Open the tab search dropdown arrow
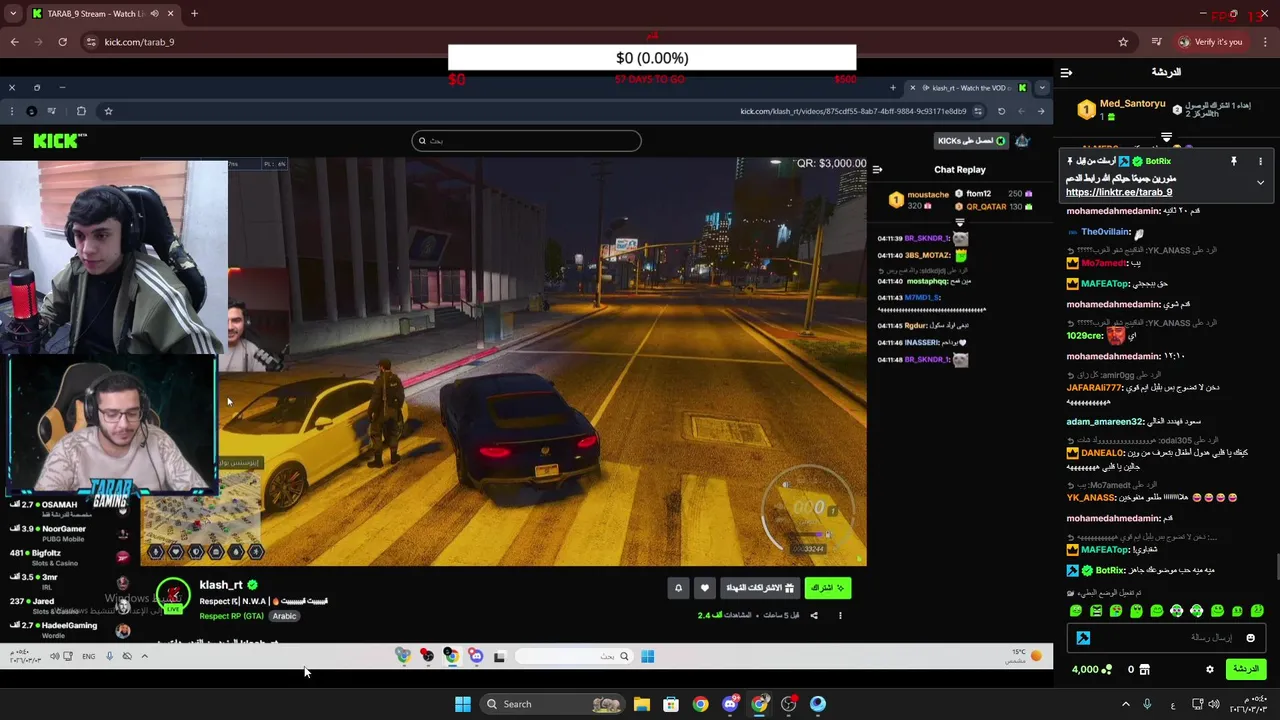 [13, 14]
